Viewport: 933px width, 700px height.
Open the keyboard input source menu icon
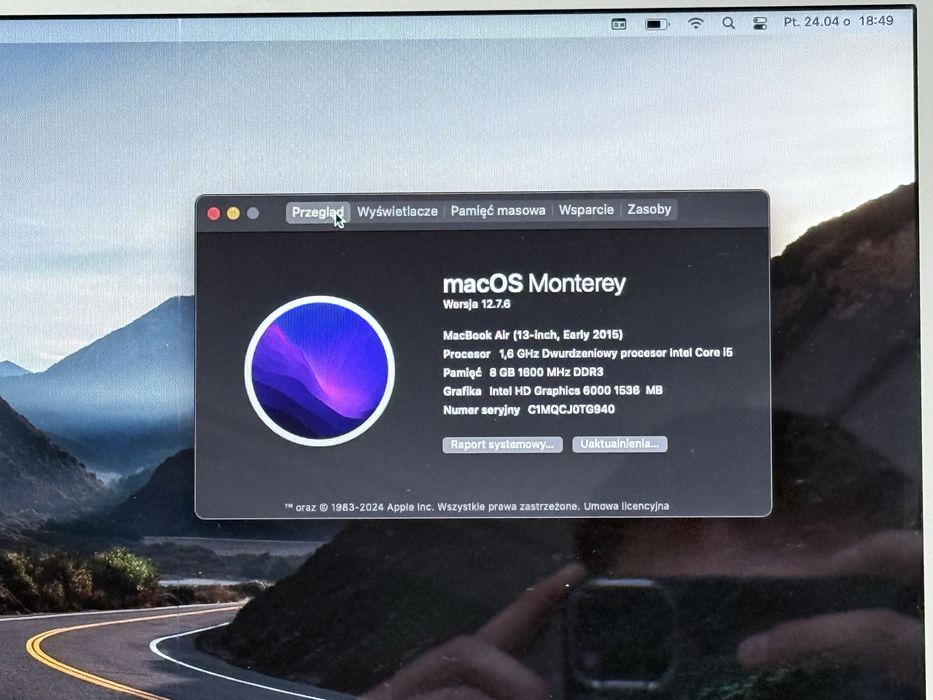click(619, 24)
